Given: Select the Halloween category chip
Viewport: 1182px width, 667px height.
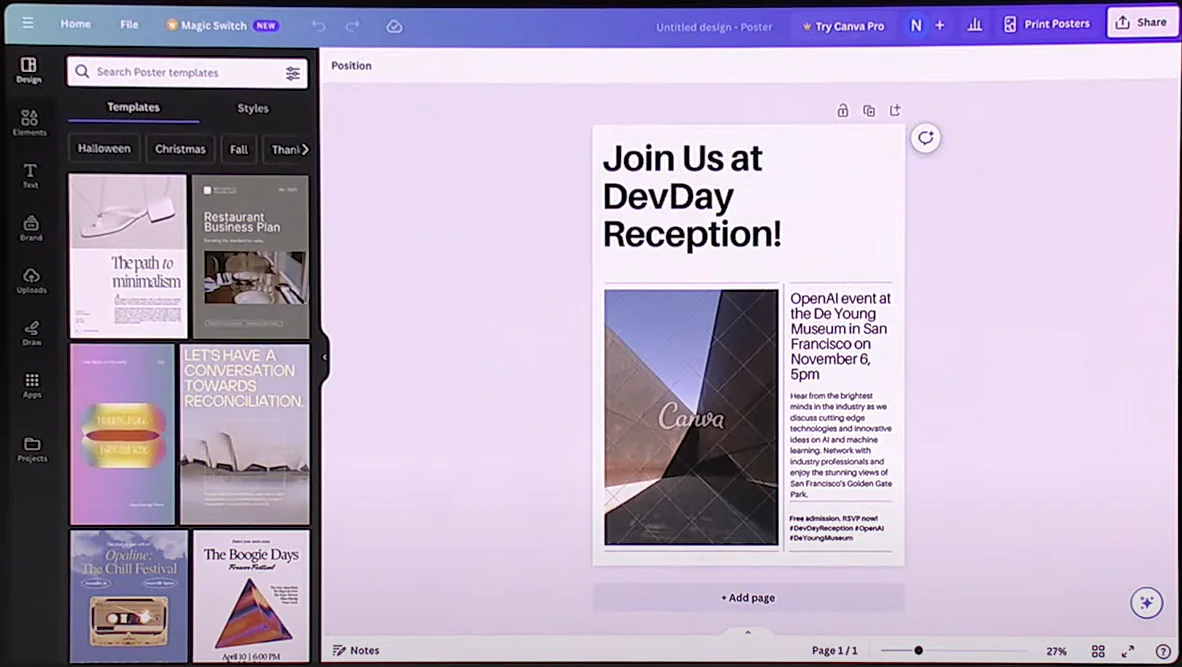Looking at the screenshot, I should [104, 148].
